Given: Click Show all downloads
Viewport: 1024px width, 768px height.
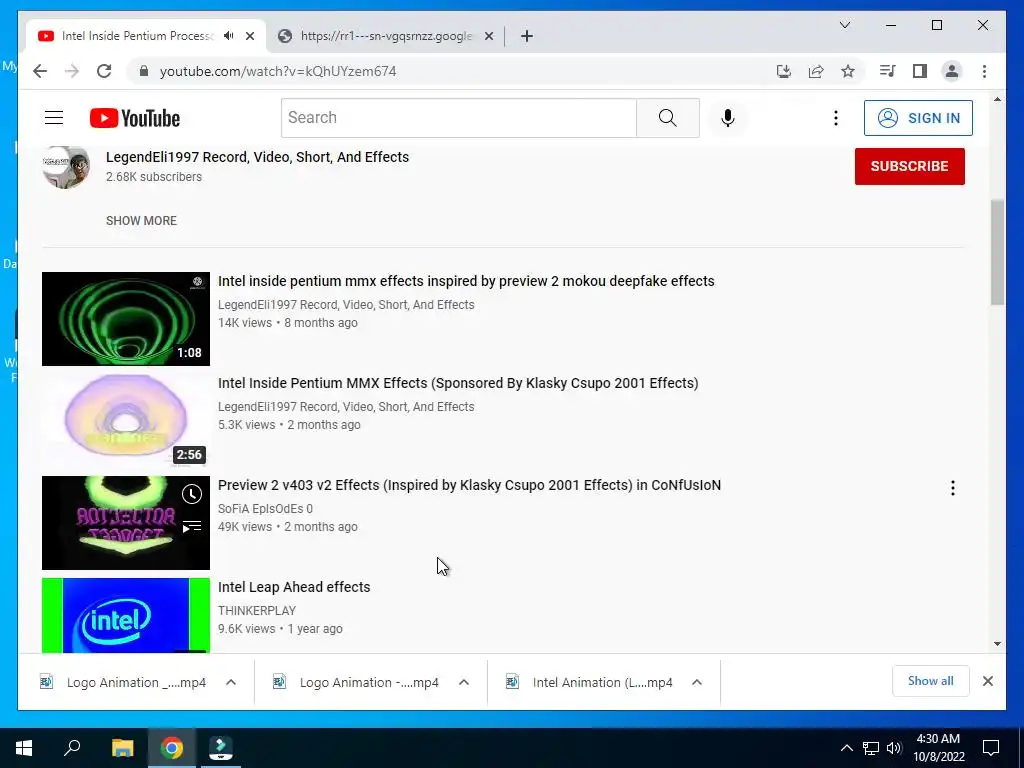Looking at the screenshot, I should [x=931, y=681].
